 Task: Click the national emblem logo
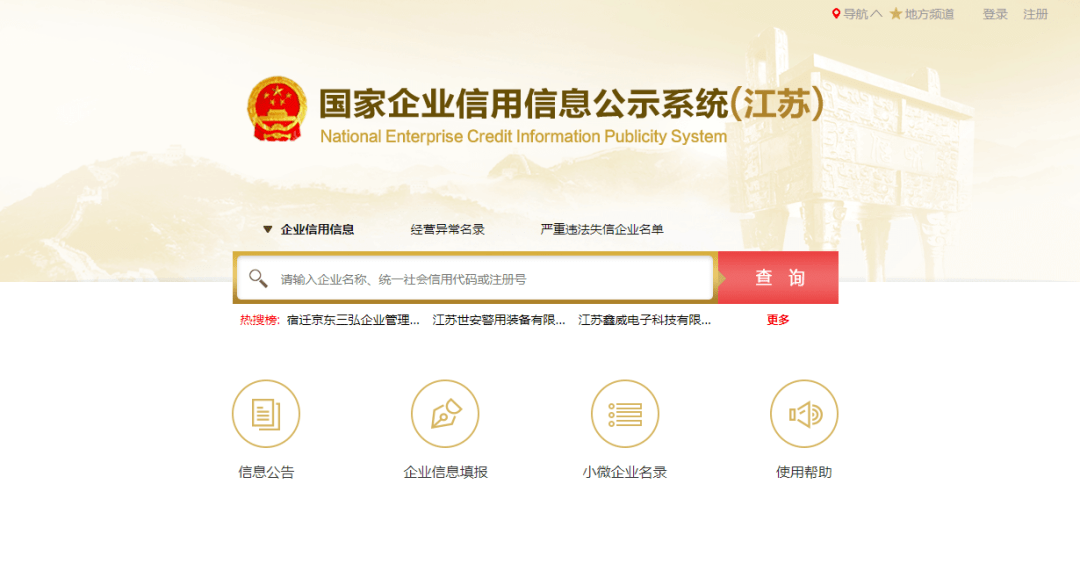click(277, 110)
